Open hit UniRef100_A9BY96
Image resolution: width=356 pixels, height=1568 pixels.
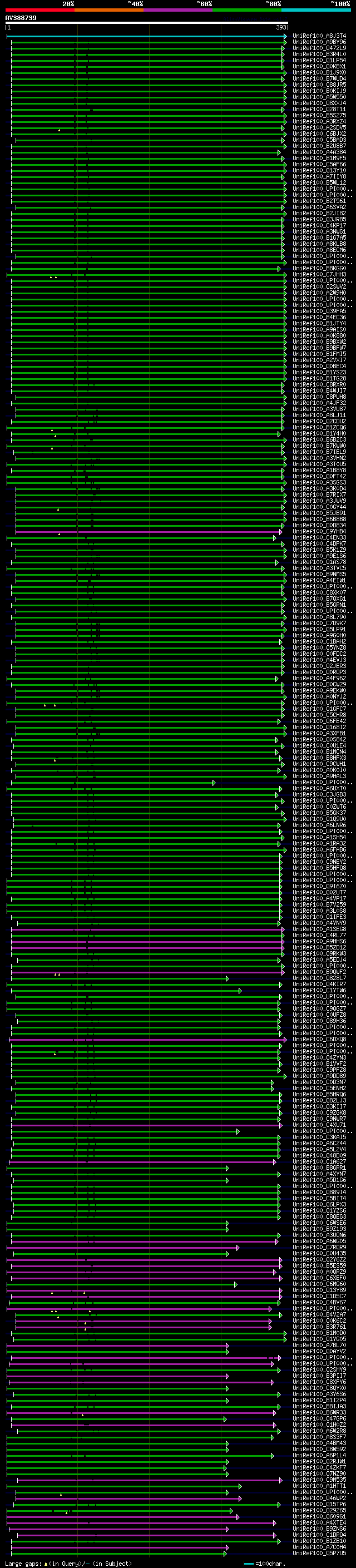(x=319, y=42)
